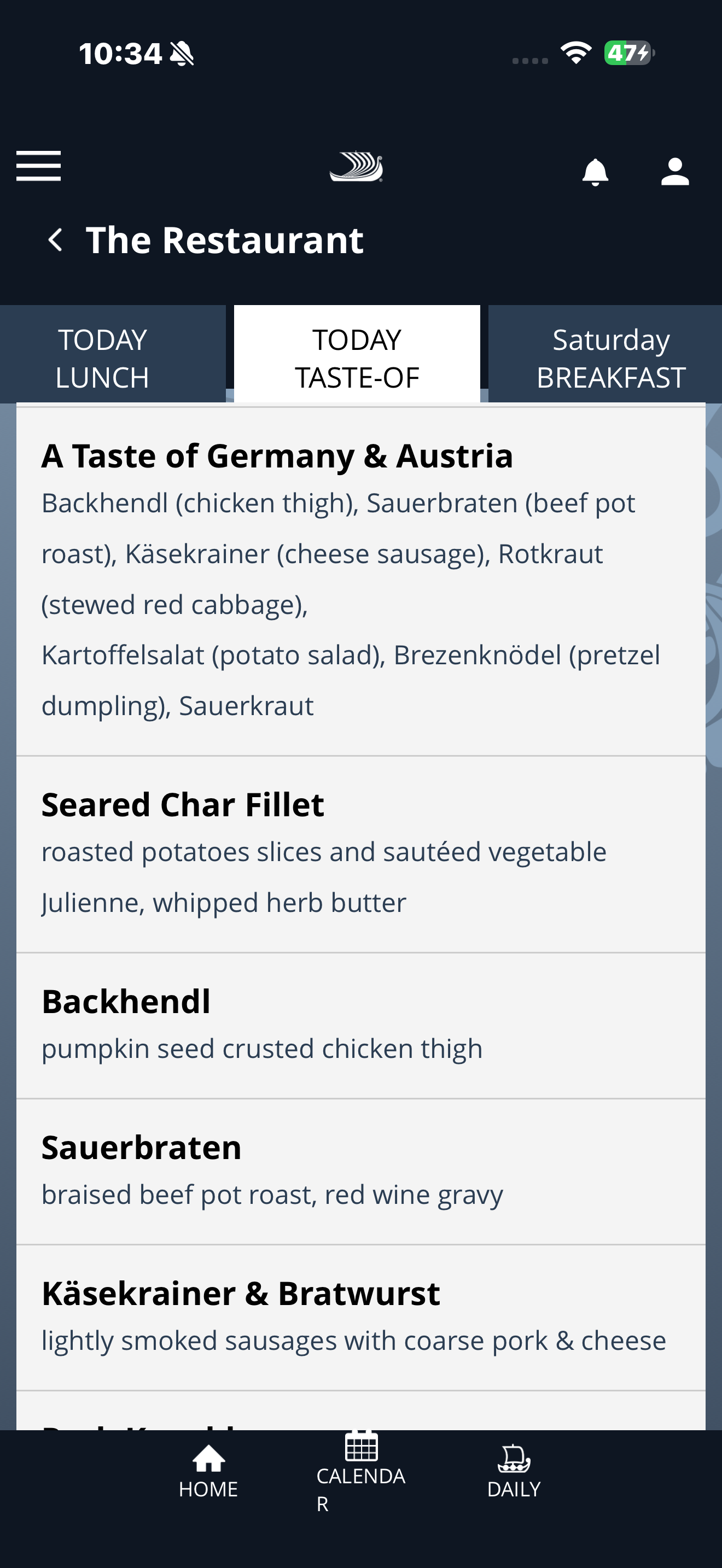The image size is (722, 1568).
Task: Open notifications bell
Action: coord(595,172)
